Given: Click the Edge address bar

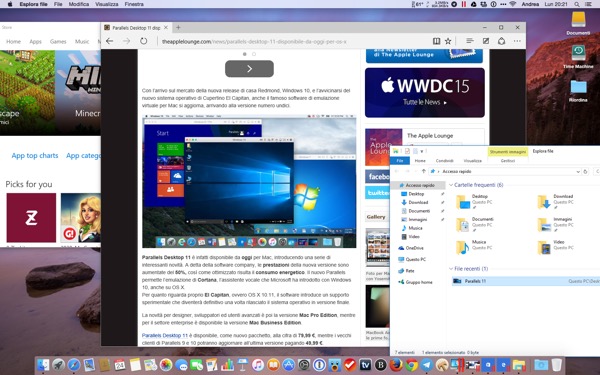Looking at the screenshot, I should [x=293, y=41].
